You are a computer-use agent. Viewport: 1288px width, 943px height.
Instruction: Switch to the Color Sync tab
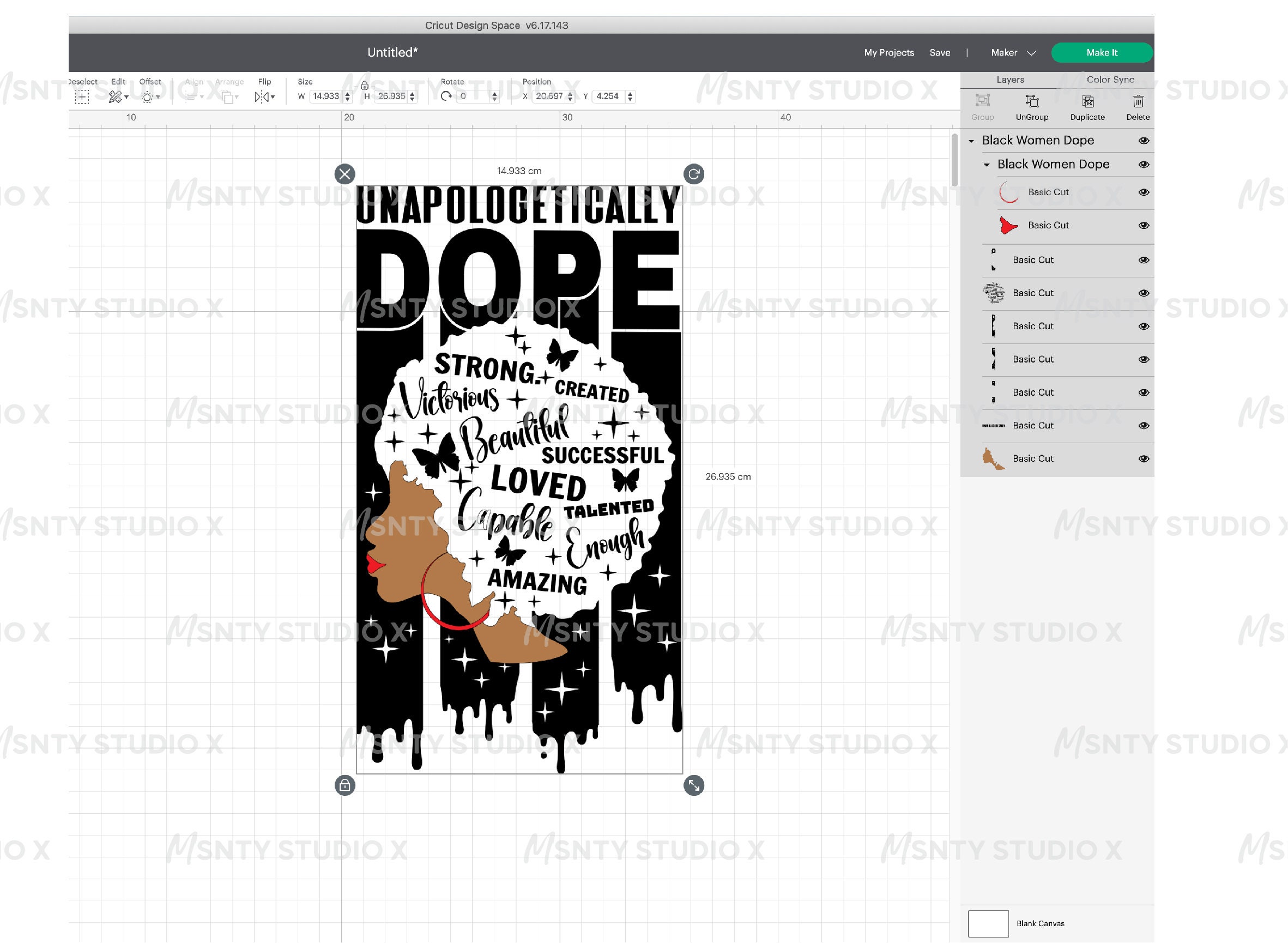(x=1109, y=80)
